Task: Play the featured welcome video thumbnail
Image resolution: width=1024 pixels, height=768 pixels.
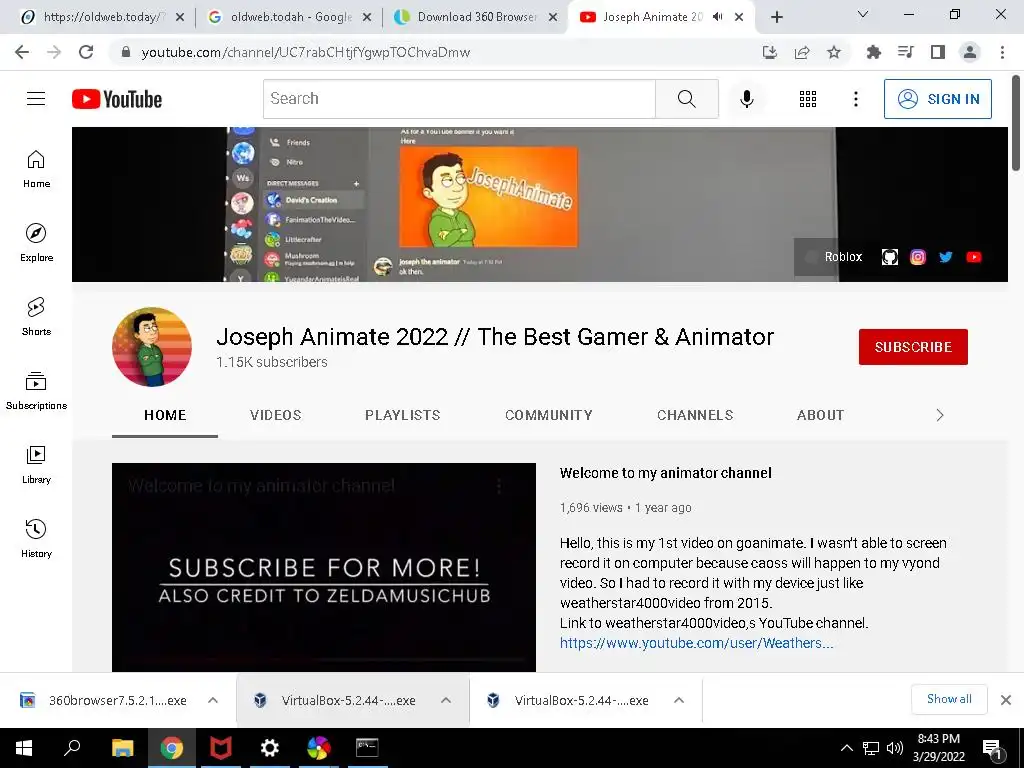Action: click(x=324, y=568)
